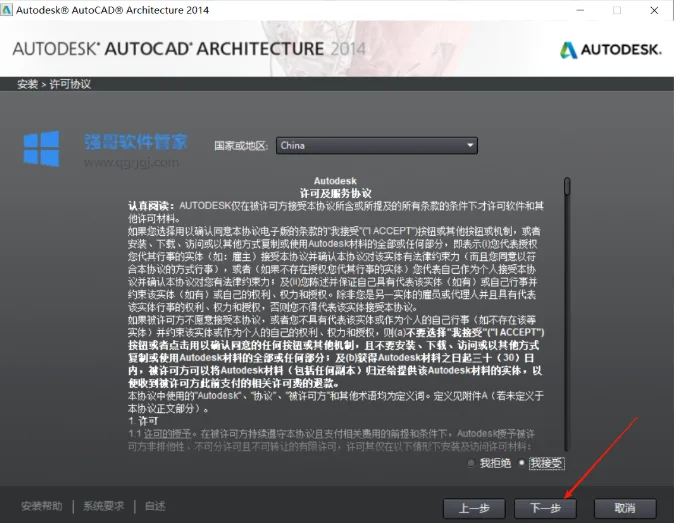Open the 国家或地区 country dropdown showing China
The width and height of the screenshot is (676, 523).
pyautogui.click(x=376, y=145)
